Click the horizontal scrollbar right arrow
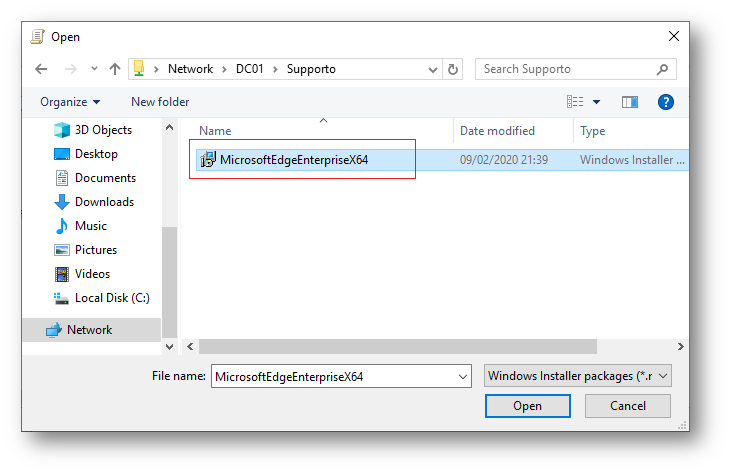The width and height of the screenshot is (732, 474). (681, 347)
